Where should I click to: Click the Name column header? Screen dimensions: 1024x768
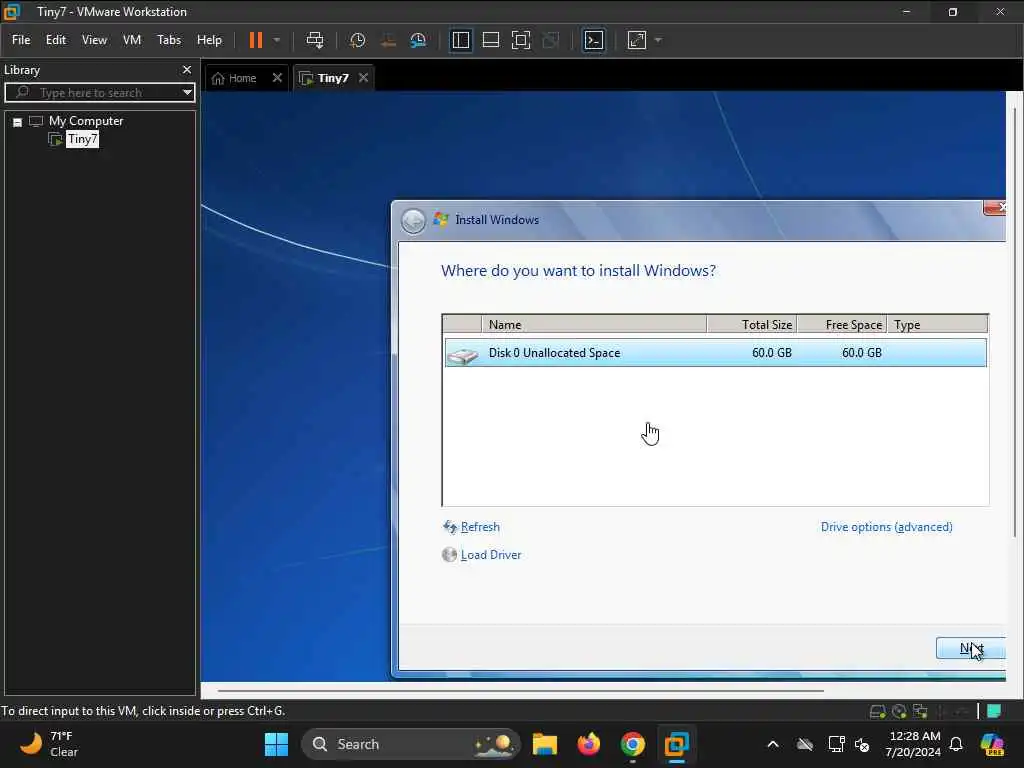tap(593, 325)
